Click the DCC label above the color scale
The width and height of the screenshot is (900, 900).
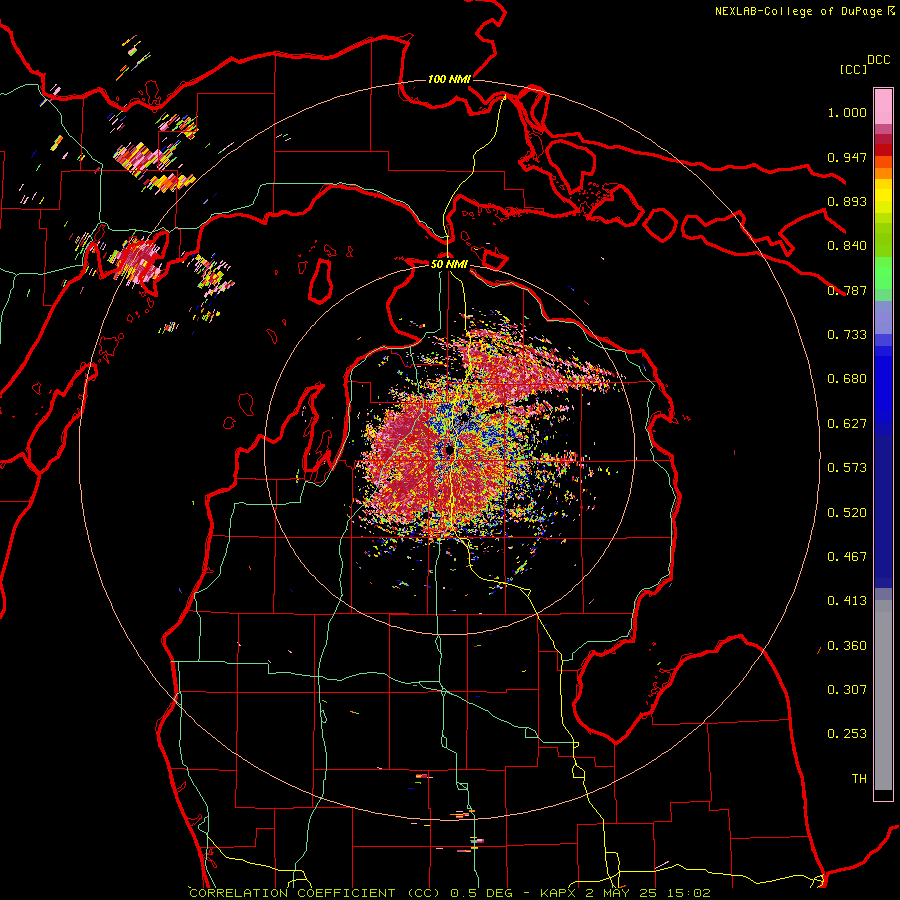tap(878, 60)
